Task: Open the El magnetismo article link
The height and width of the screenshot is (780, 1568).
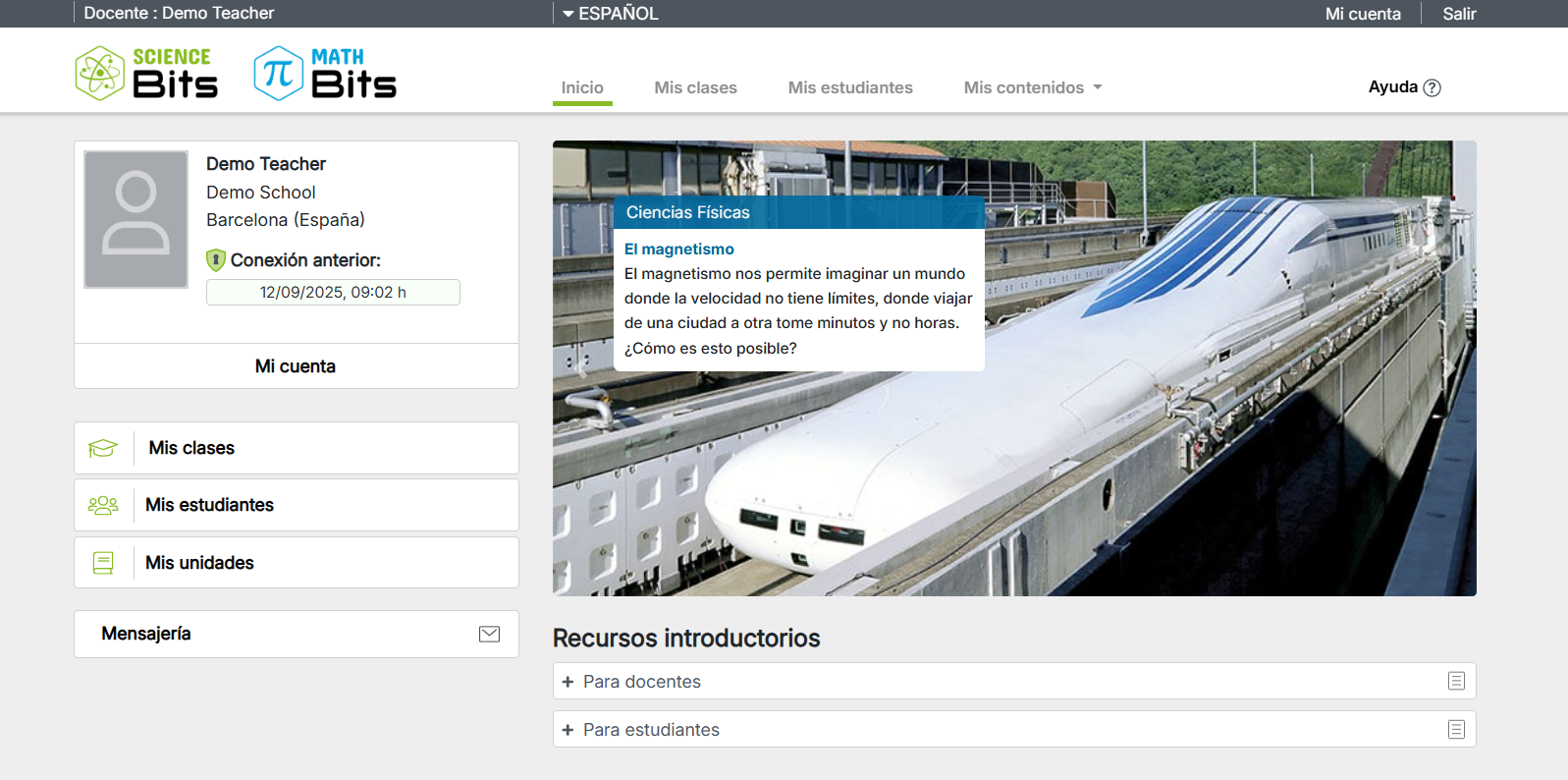Action: [679, 250]
